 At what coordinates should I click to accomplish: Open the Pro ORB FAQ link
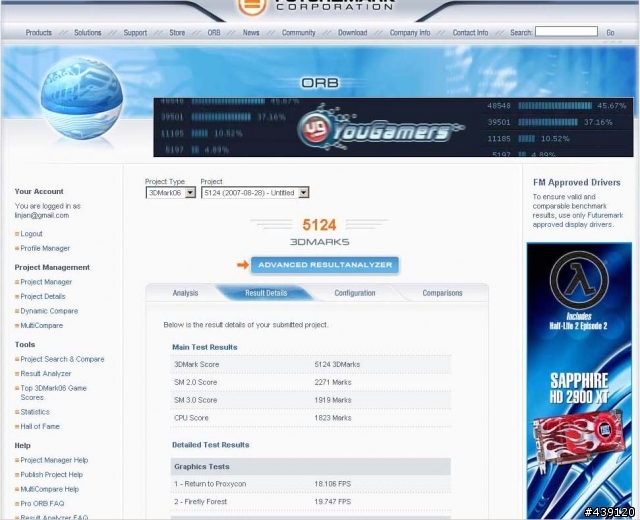coord(42,504)
